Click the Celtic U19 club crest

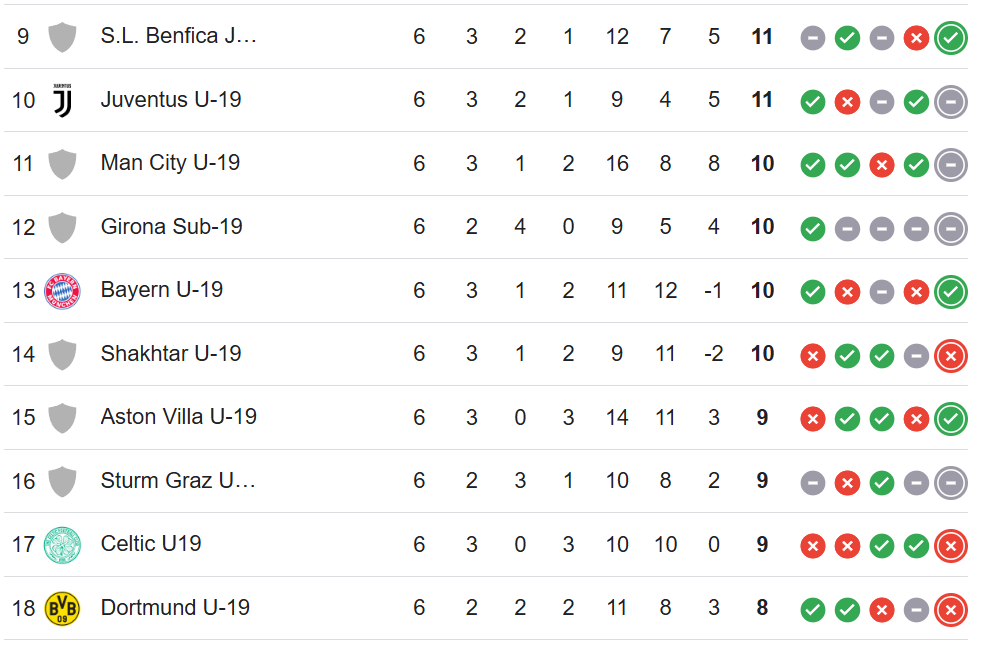(x=62, y=545)
